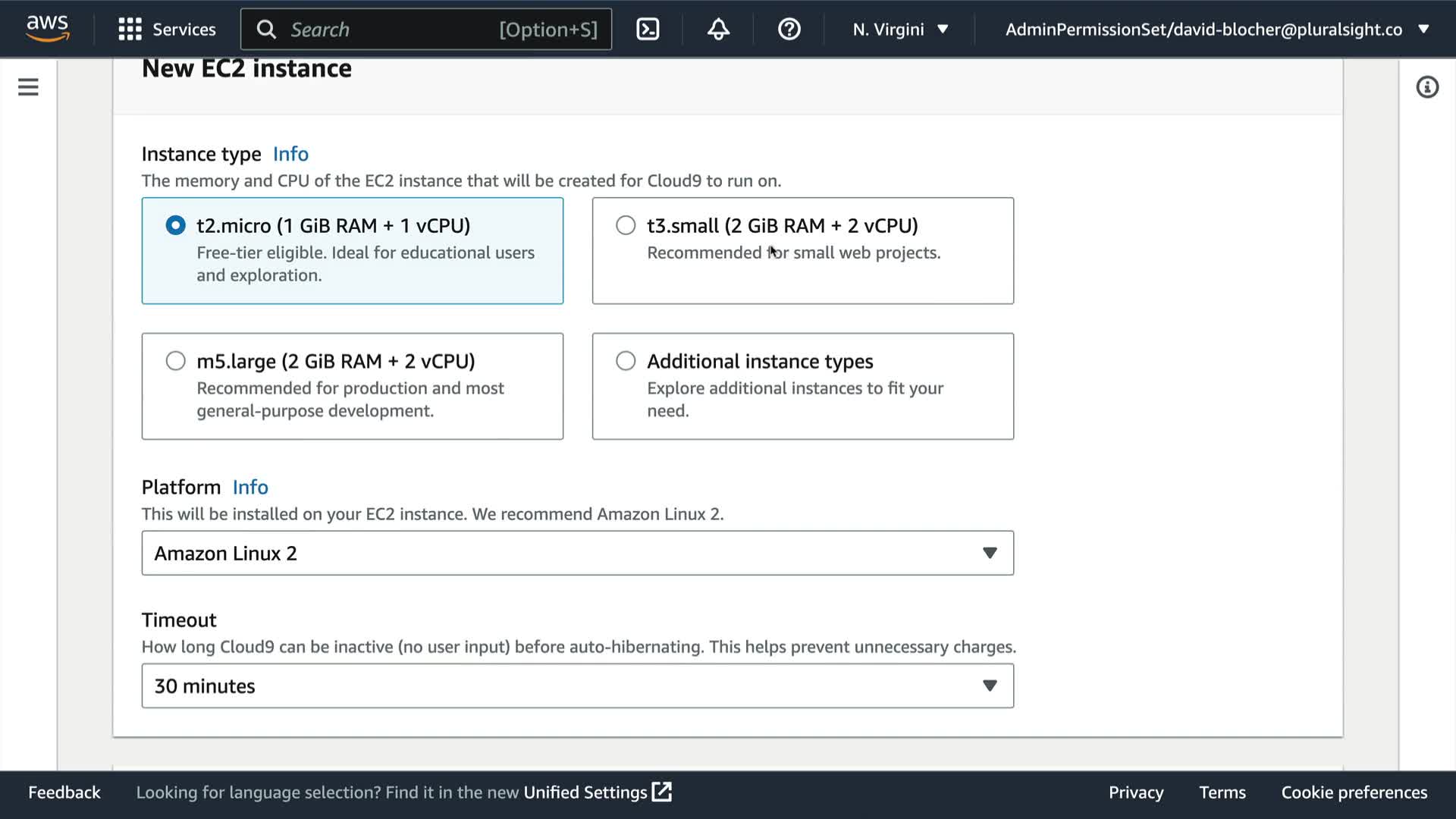This screenshot has height=819, width=1456.
Task: Click the Feedback button in footer
Action: coord(64,792)
